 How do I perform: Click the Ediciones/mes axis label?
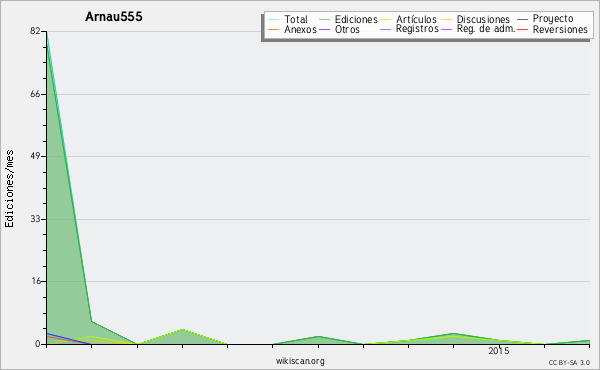tap(9, 189)
